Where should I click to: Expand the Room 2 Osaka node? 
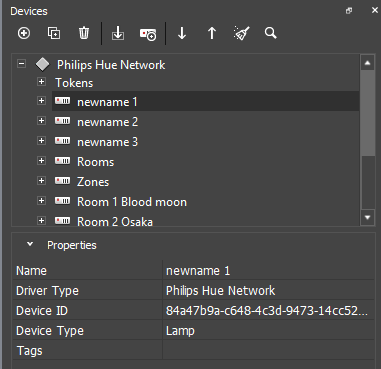[x=41, y=220]
